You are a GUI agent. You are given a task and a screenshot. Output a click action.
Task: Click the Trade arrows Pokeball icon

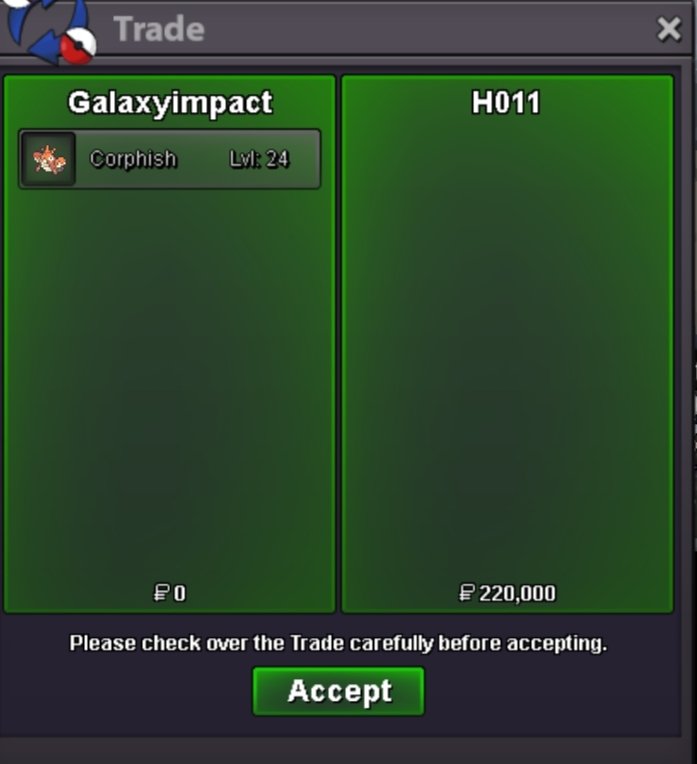pyautogui.click(x=49, y=30)
